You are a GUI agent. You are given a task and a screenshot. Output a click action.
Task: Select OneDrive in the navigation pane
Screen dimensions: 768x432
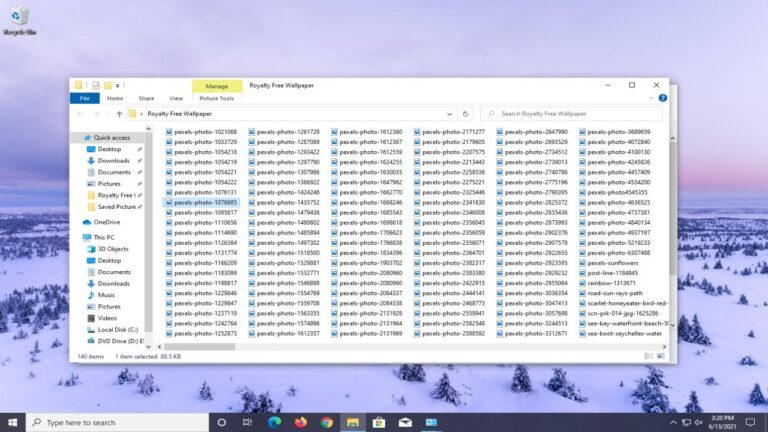[107, 222]
